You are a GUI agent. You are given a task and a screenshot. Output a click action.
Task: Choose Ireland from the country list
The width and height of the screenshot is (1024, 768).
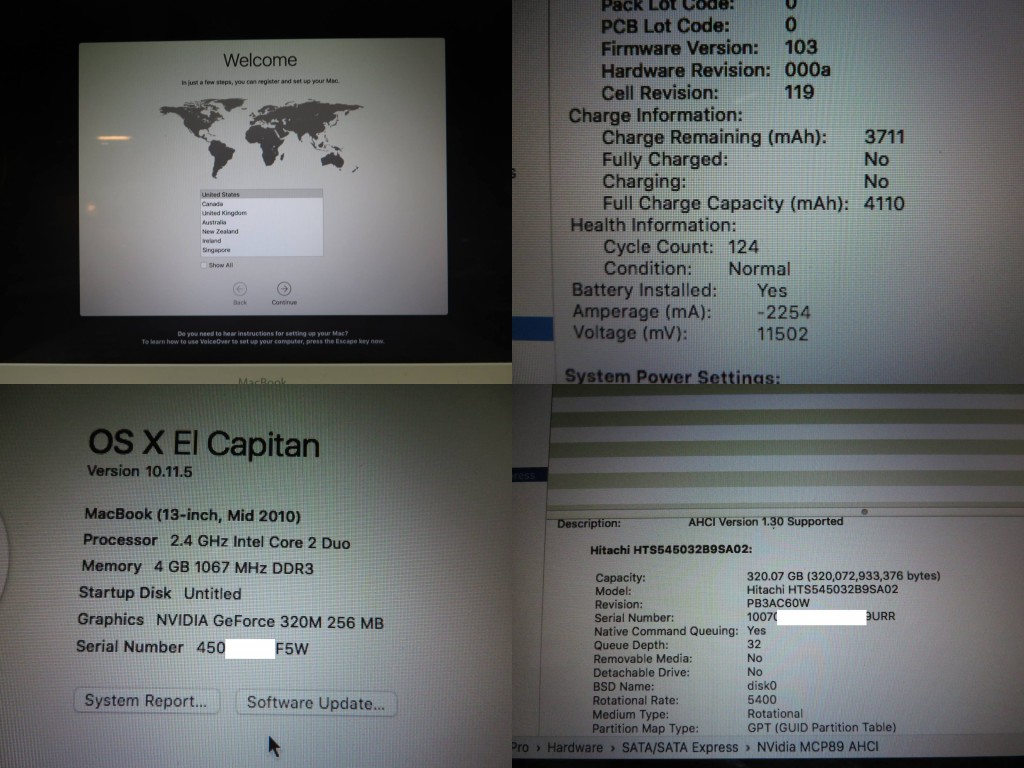(x=212, y=240)
